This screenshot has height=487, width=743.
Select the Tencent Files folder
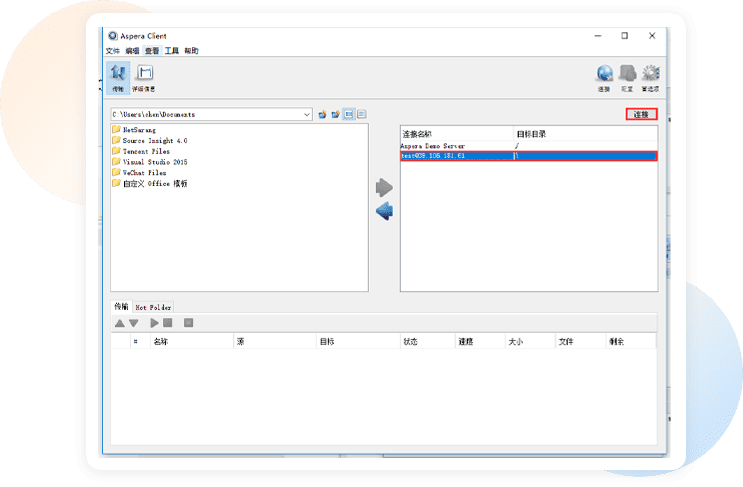click(x=146, y=151)
